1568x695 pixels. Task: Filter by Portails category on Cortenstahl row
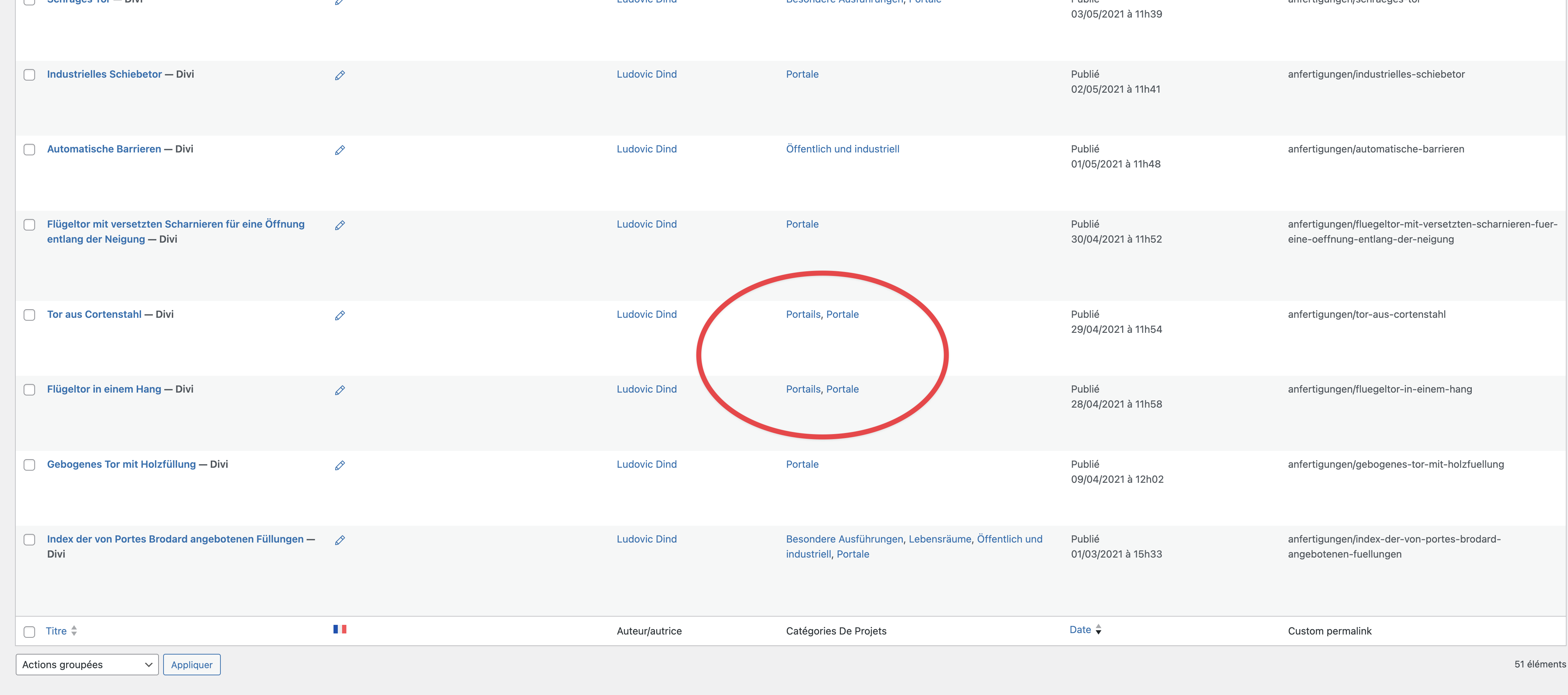pos(803,314)
